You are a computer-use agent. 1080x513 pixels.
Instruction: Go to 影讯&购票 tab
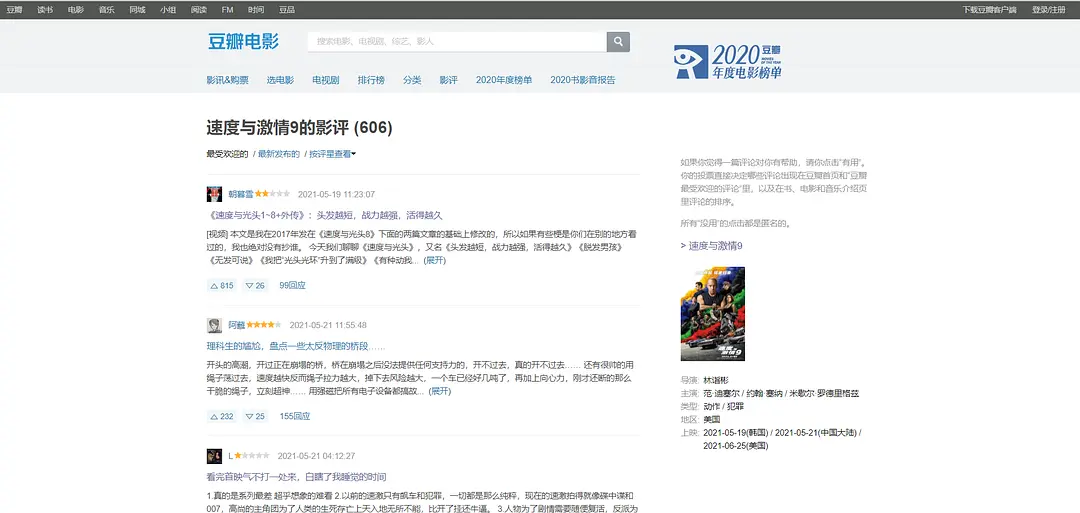[228, 80]
